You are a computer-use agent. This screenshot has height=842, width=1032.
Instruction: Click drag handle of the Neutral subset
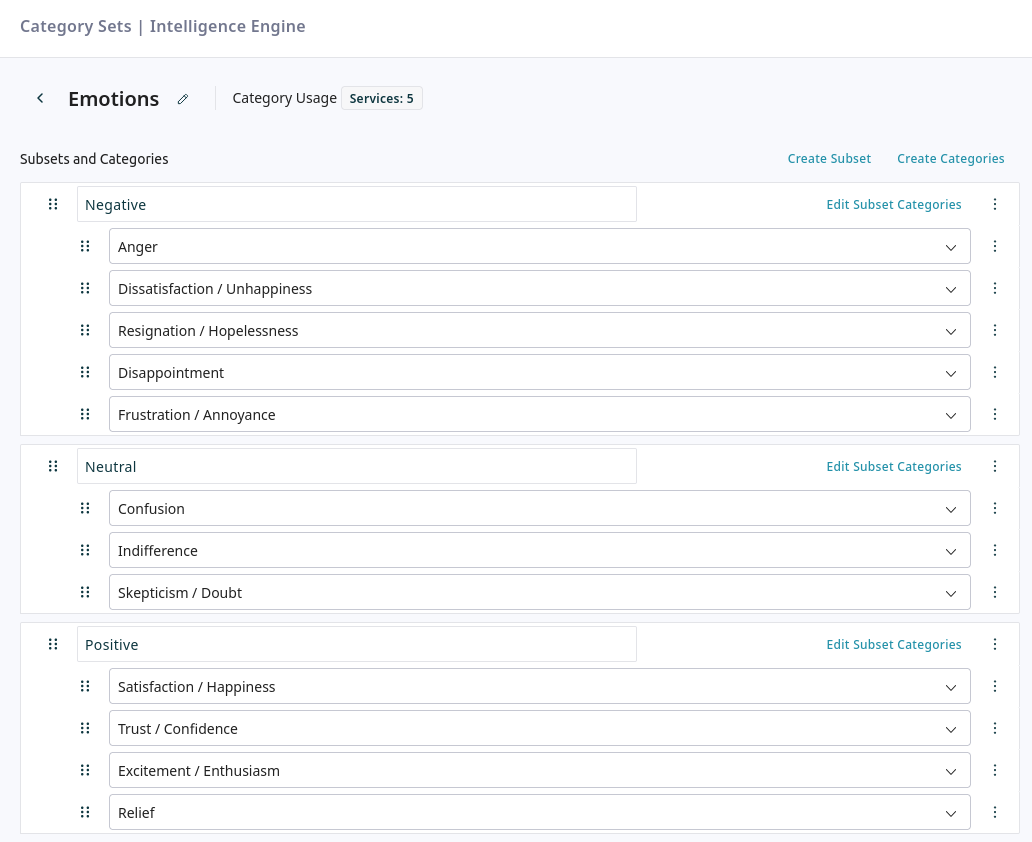tap(53, 466)
